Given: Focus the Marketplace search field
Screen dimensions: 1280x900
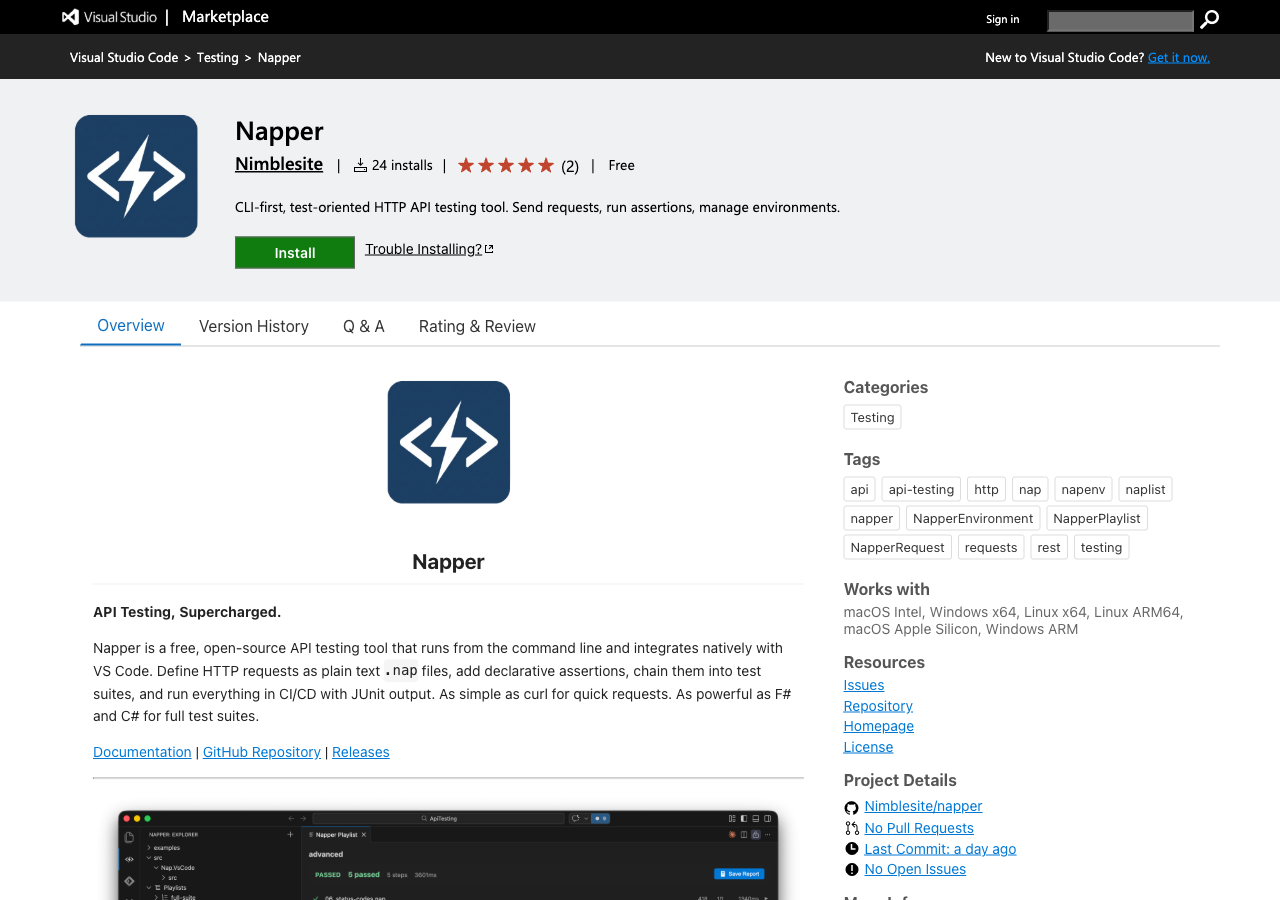Looking at the screenshot, I should coord(1120,21).
